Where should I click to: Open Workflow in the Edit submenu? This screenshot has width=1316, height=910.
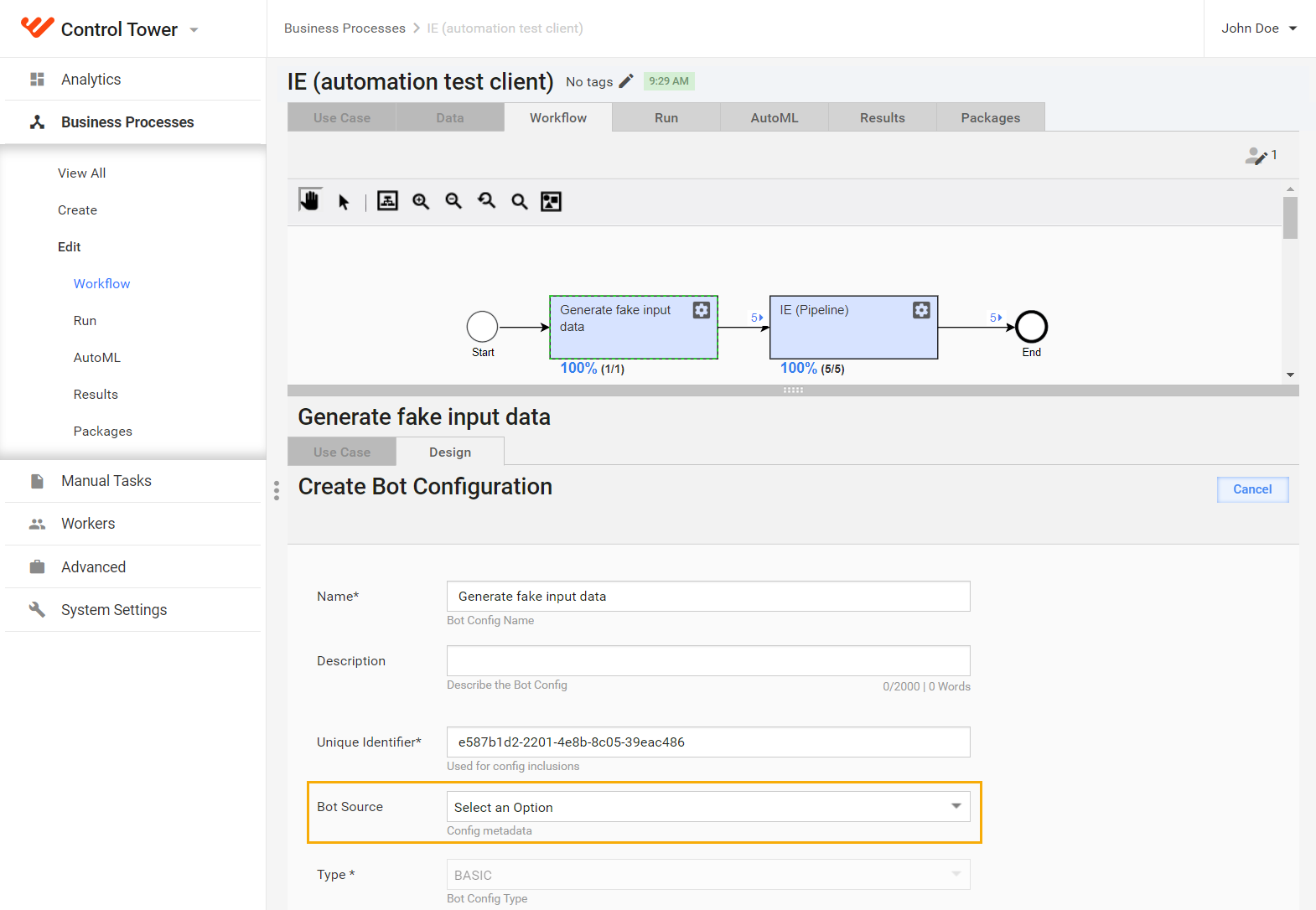click(x=101, y=283)
